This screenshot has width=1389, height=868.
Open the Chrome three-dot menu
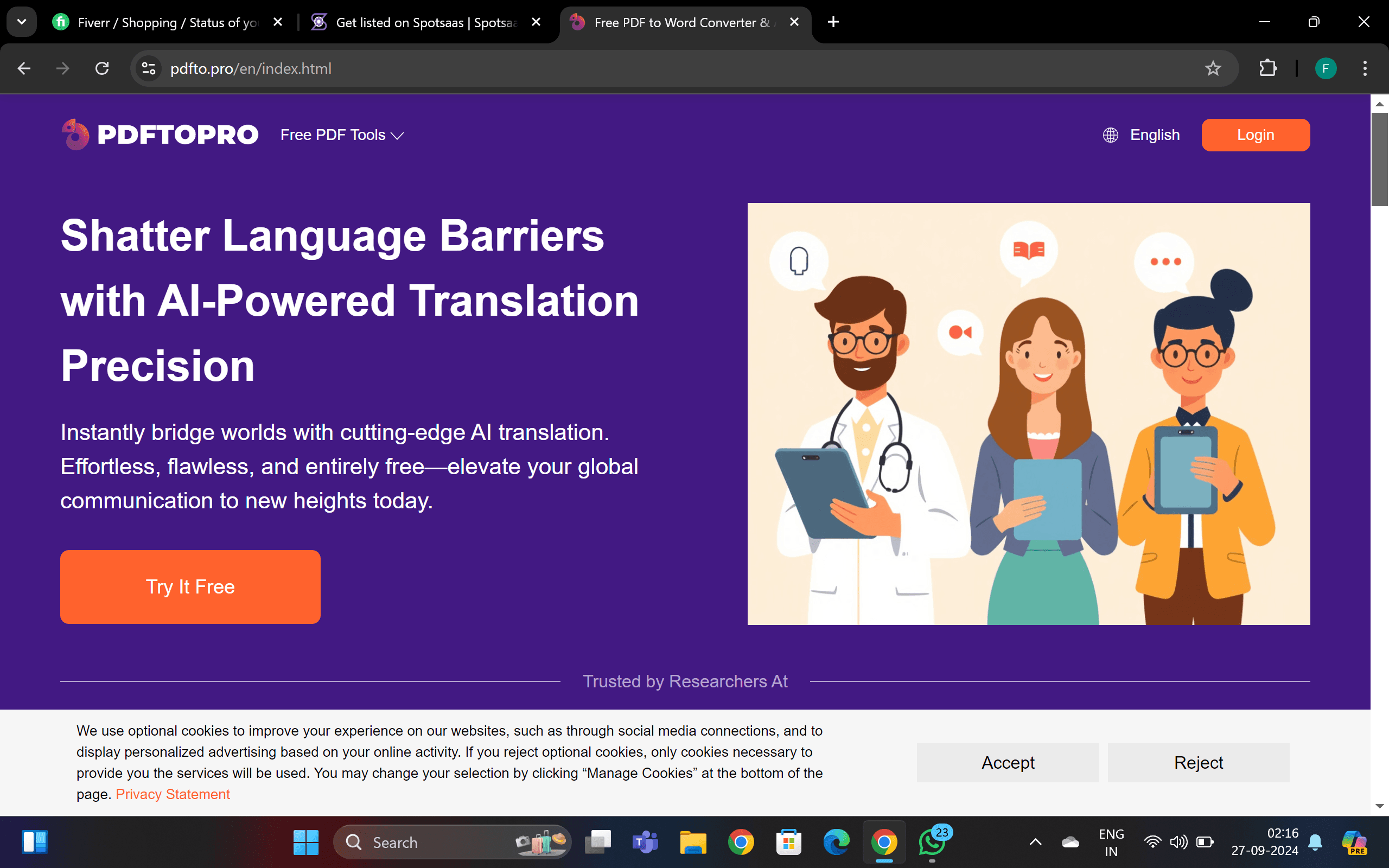(1365, 68)
